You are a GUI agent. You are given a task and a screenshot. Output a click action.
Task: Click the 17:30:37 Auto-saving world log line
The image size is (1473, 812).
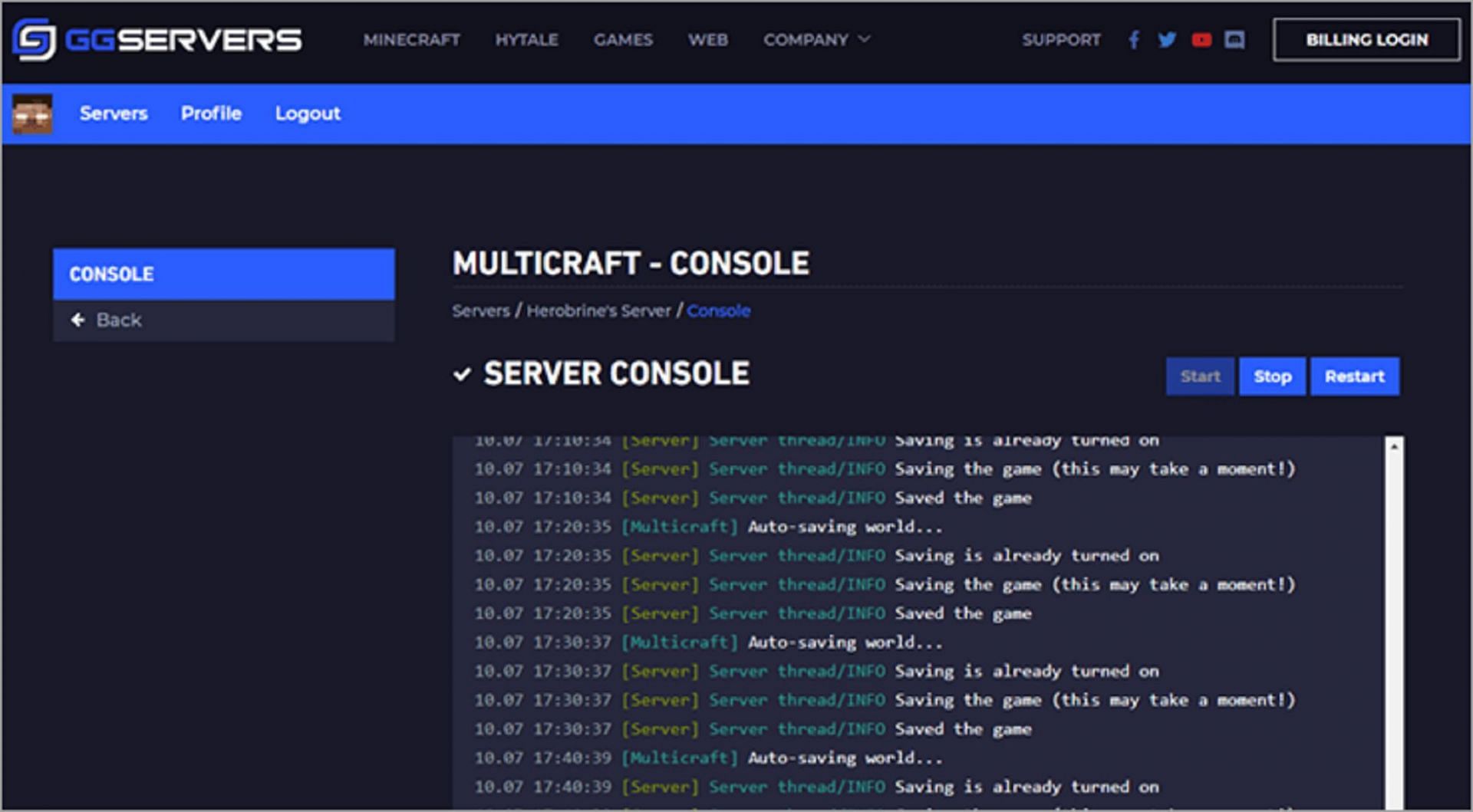[708, 643]
